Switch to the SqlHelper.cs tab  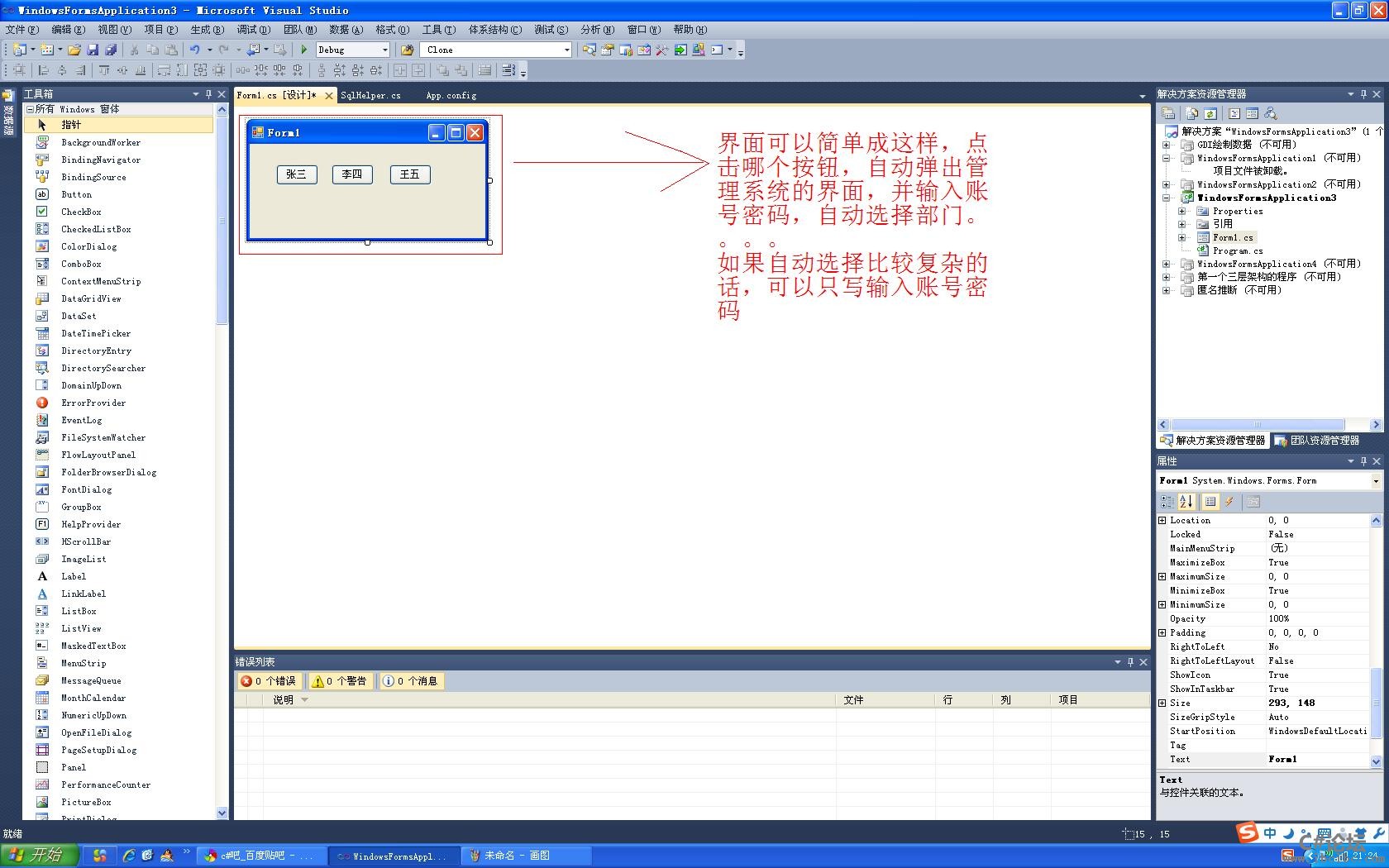click(370, 96)
